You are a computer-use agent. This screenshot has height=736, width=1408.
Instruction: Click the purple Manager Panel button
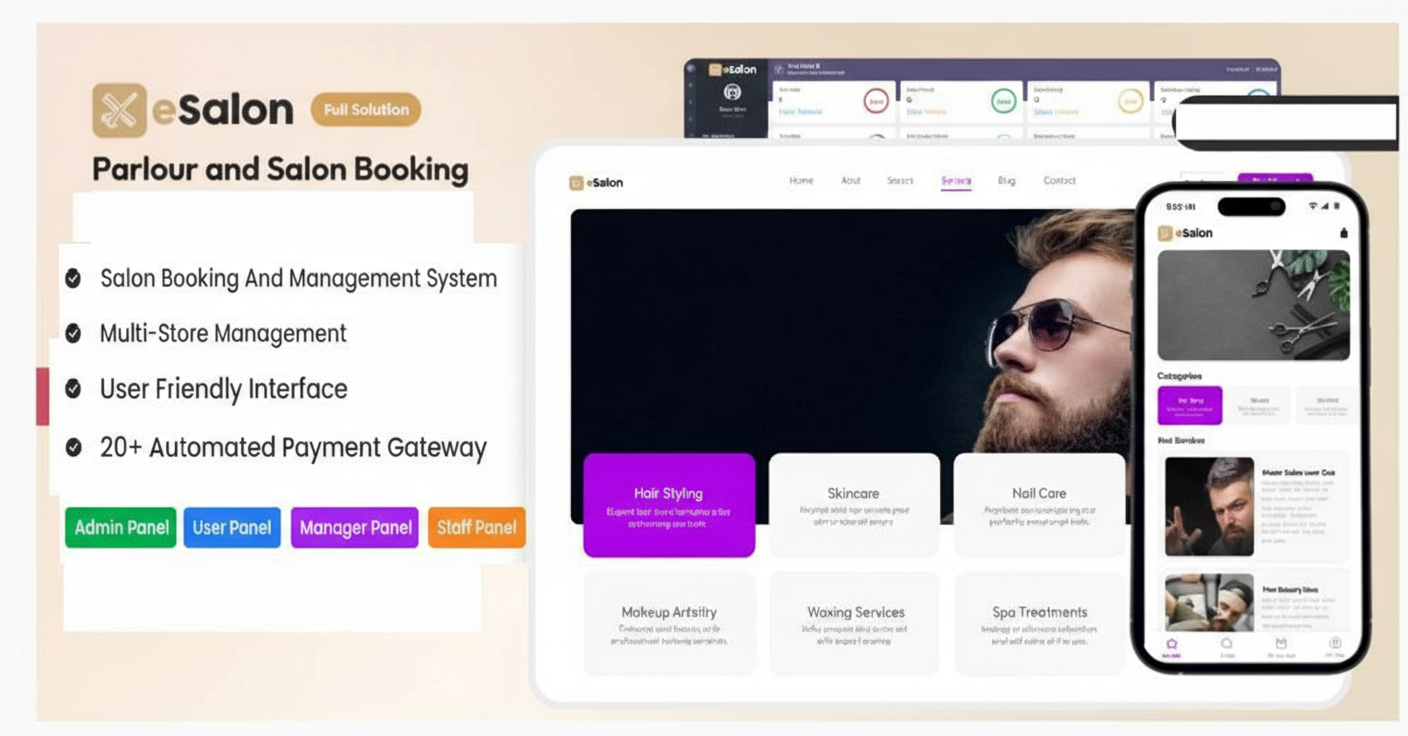click(355, 527)
